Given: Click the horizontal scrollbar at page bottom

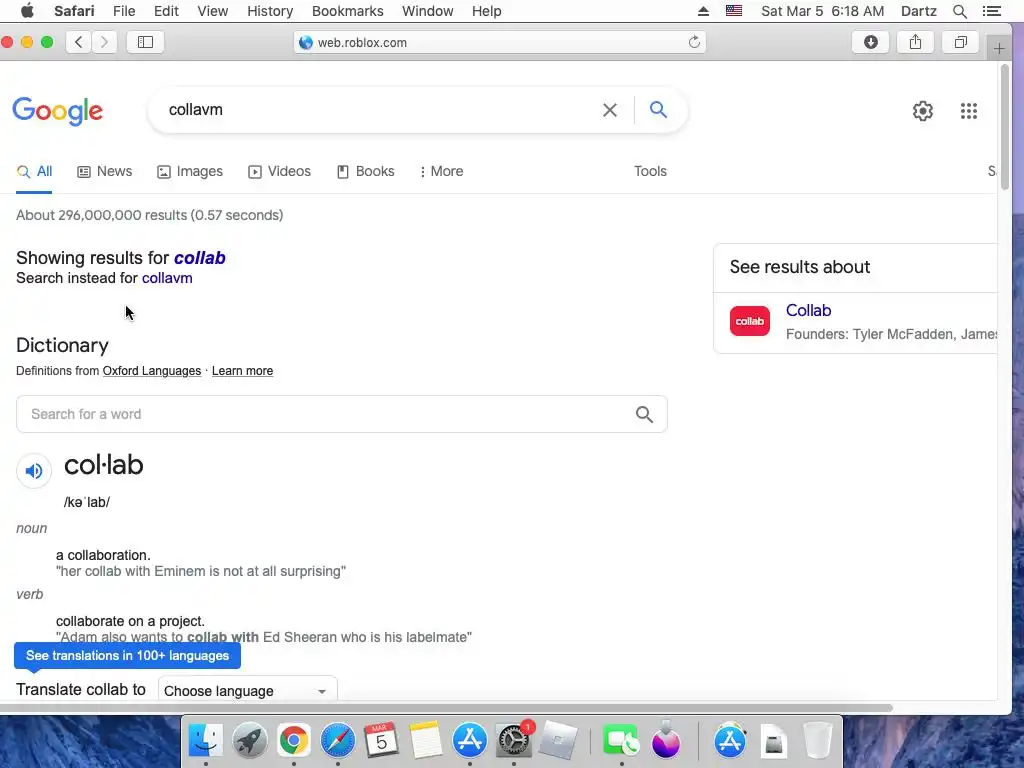Looking at the screenshot, I should pos(447,708).
